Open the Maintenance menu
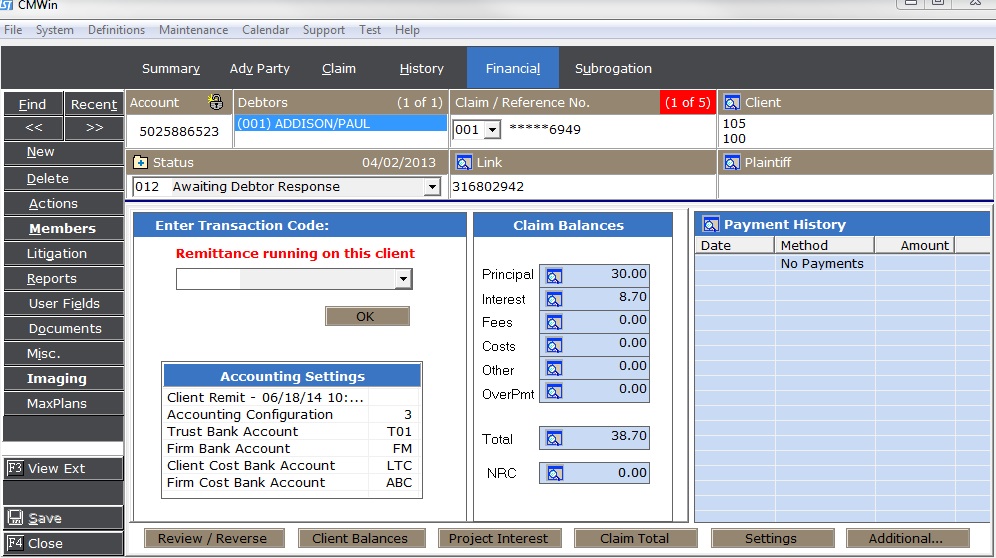The image size is (996, 558). [193, 30]
